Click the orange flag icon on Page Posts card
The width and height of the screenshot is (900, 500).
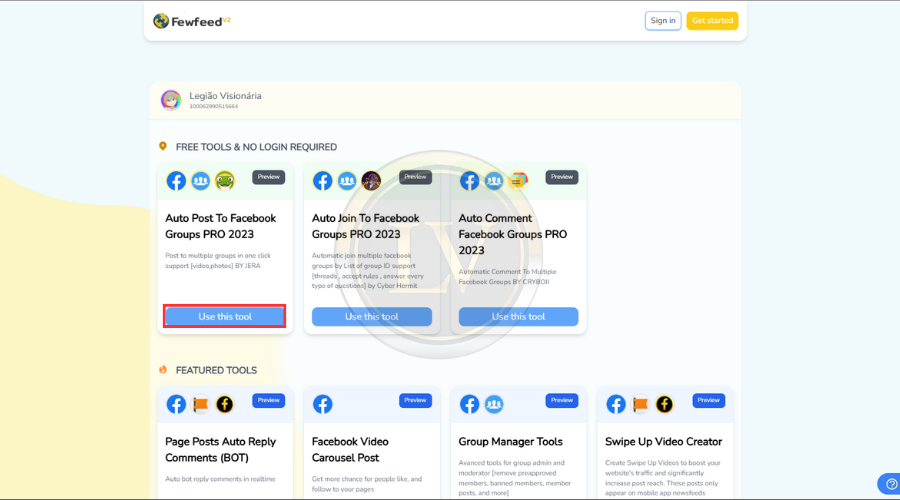pos(200,404)
